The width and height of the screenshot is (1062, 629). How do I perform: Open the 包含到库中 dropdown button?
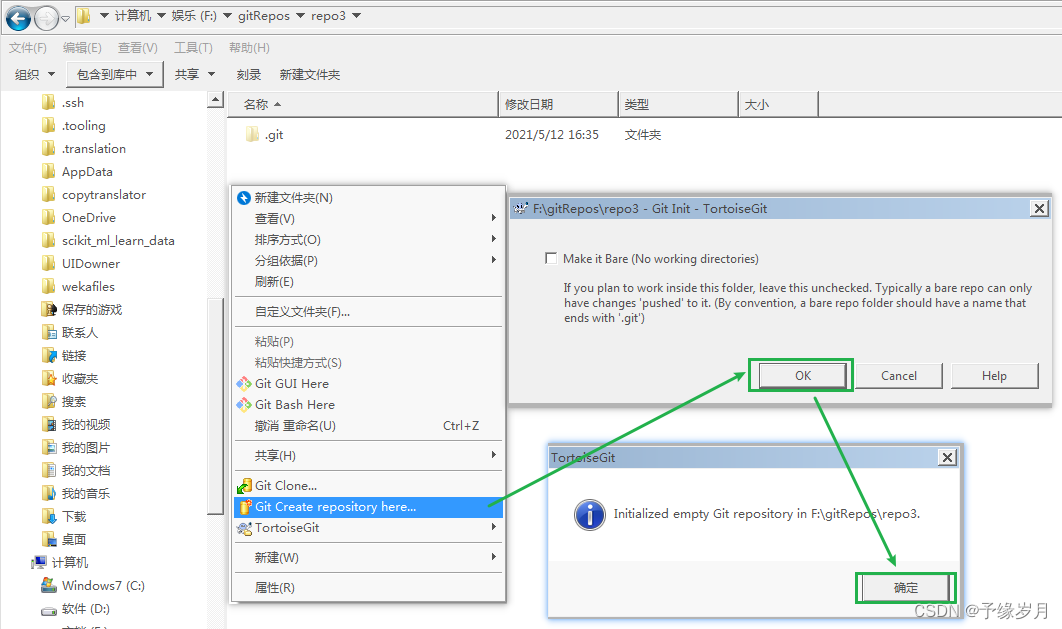point(114,74)
